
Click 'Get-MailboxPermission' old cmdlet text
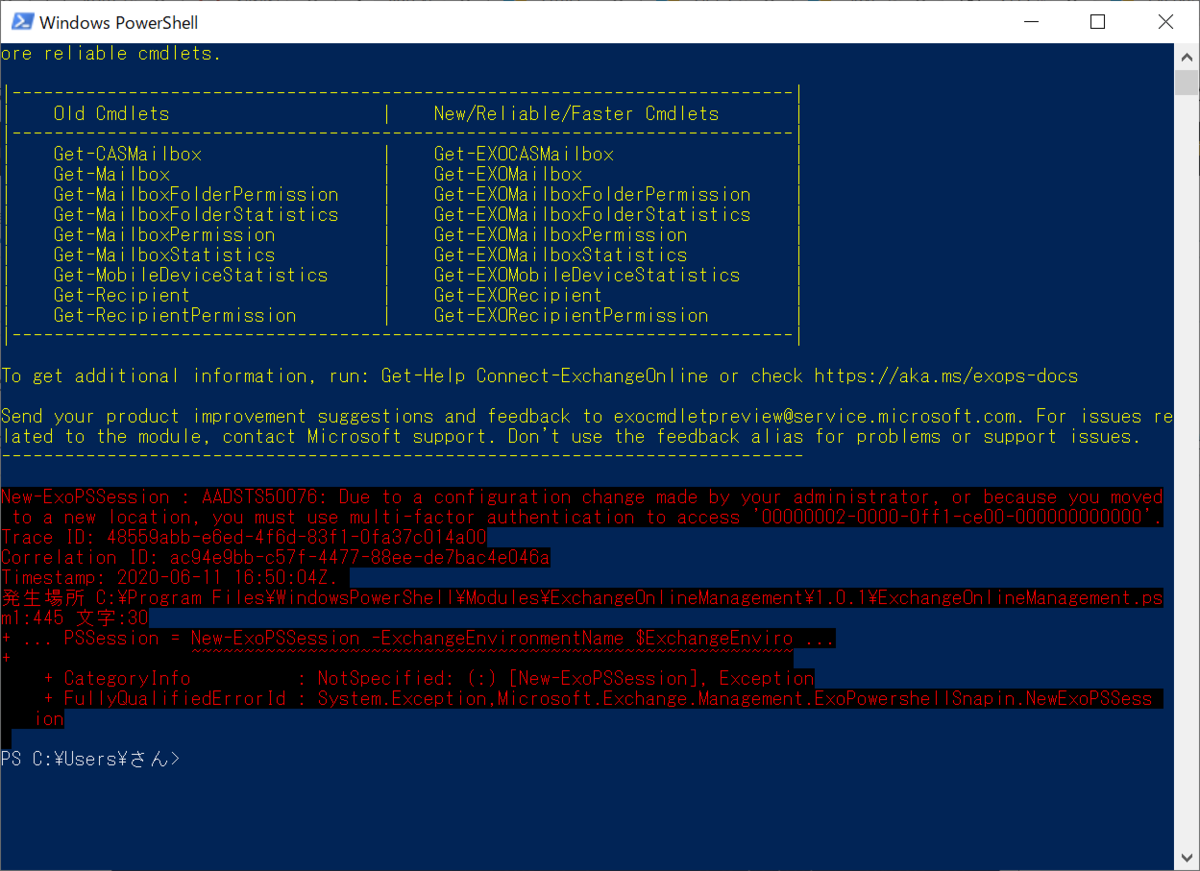click(164, 234)
